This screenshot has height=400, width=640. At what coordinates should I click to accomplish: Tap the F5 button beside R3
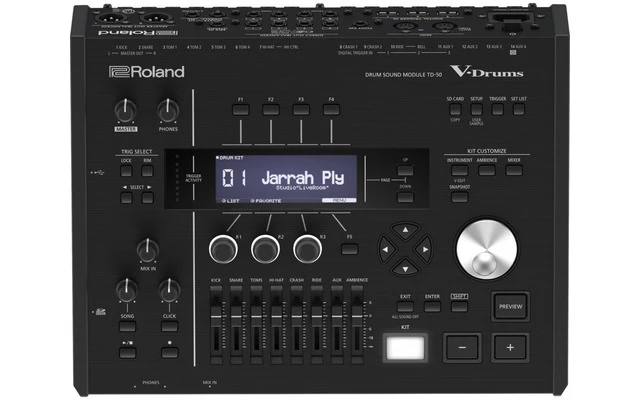350,249
